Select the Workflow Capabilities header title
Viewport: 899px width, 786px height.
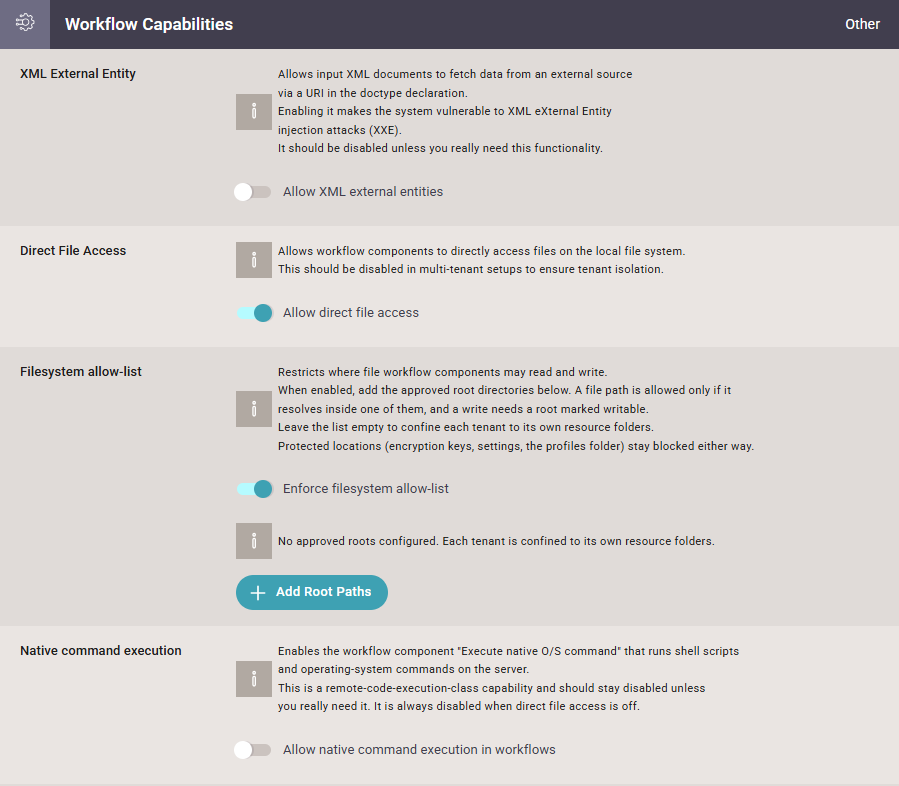[149, 24]
